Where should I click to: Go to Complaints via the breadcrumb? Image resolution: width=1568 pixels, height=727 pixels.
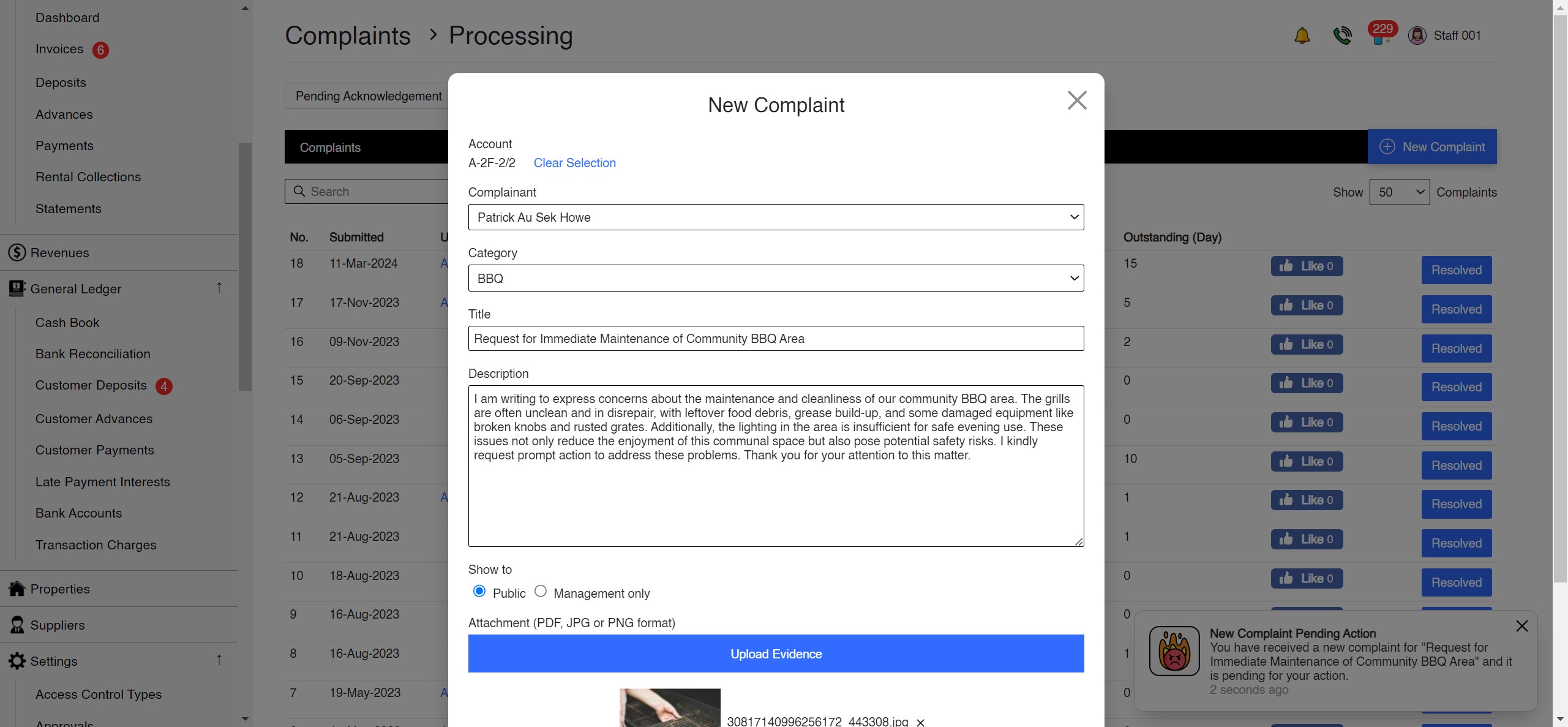[347, 36]
